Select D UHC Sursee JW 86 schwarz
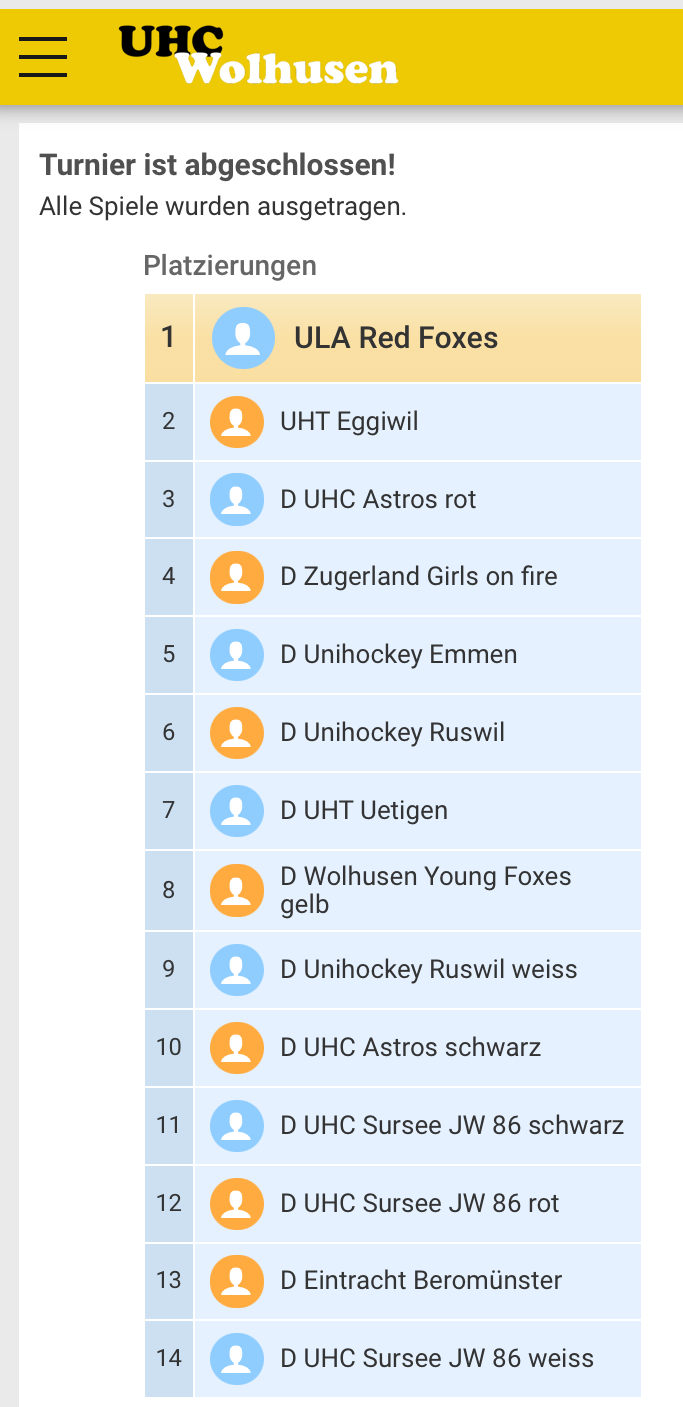Image resolution: width=683 pixels, height=1407 pixels. pos(452,1125)
